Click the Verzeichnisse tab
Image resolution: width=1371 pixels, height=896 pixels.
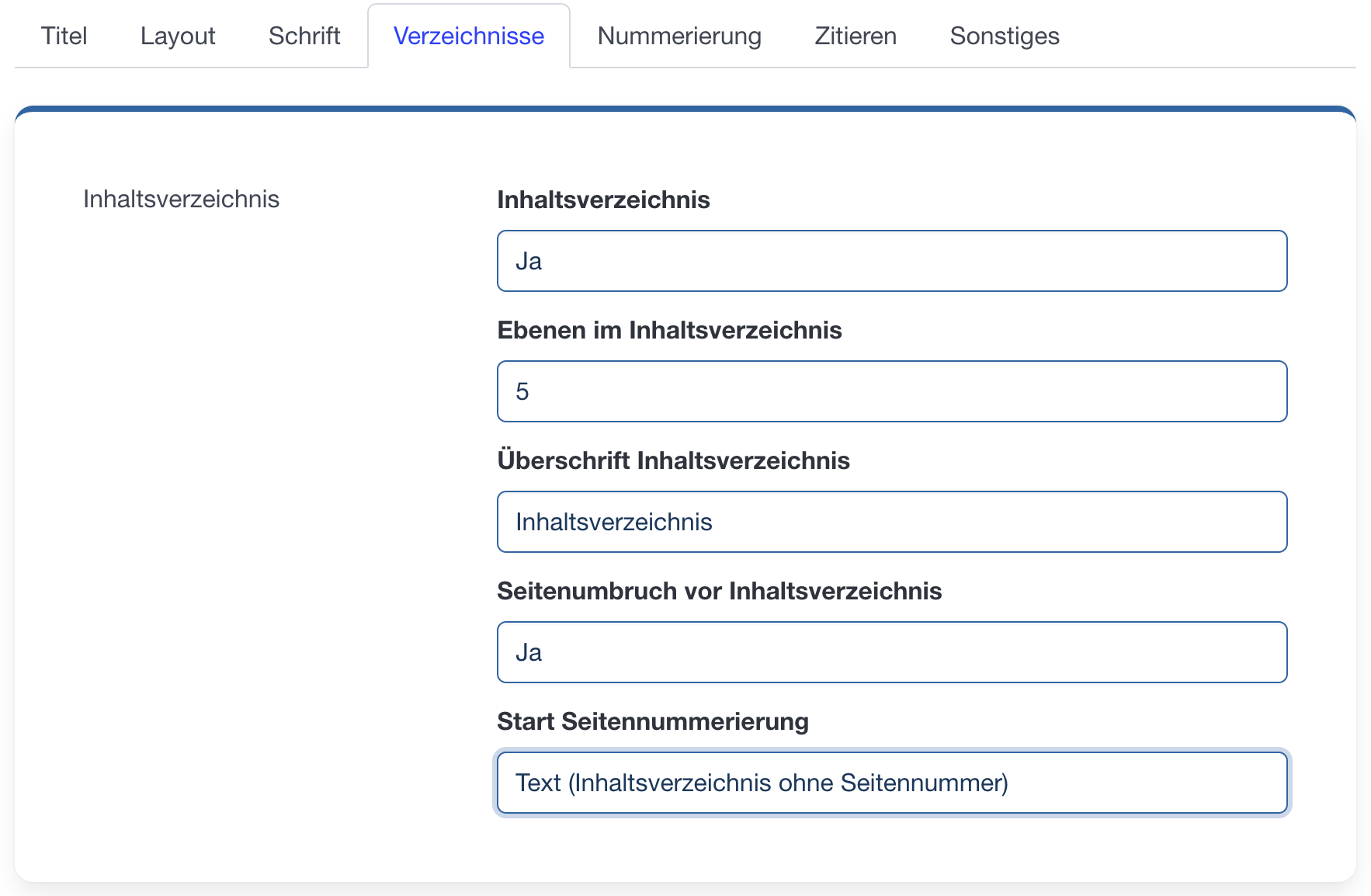click(x=469, y=36)
